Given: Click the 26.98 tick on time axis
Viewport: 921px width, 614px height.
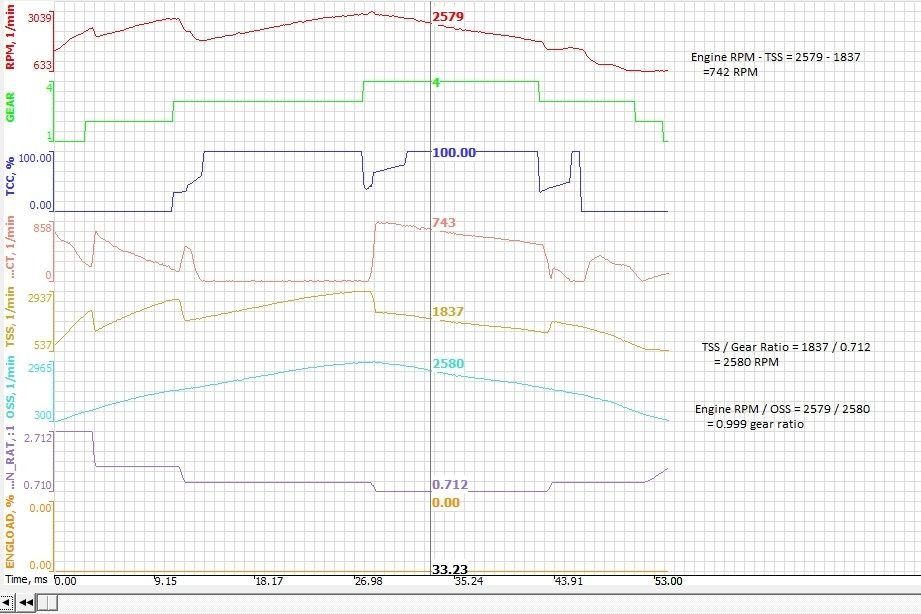Looking at the screenshot, I should point(367,581).
